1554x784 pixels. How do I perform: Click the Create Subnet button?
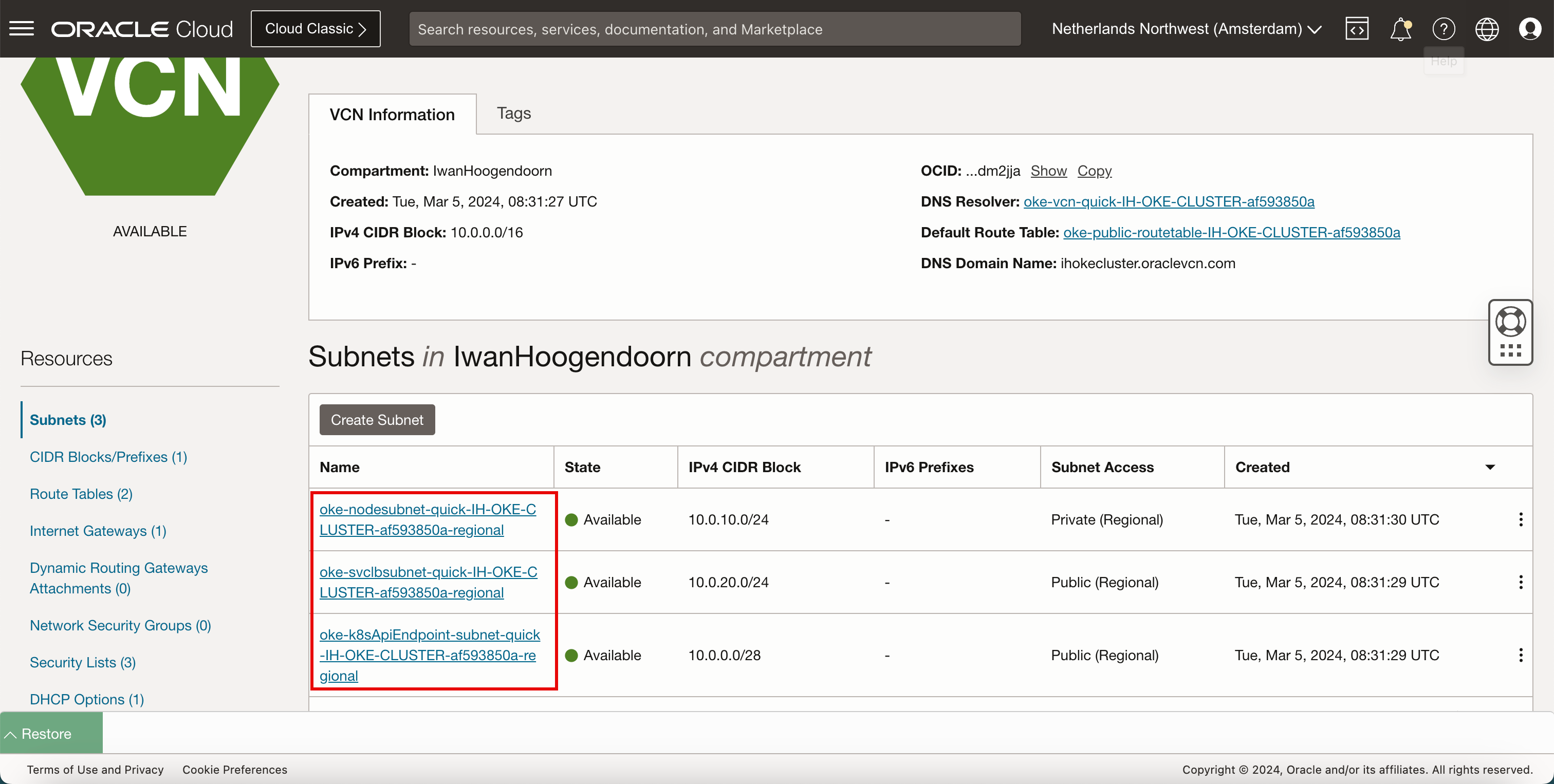coord(377,420)
